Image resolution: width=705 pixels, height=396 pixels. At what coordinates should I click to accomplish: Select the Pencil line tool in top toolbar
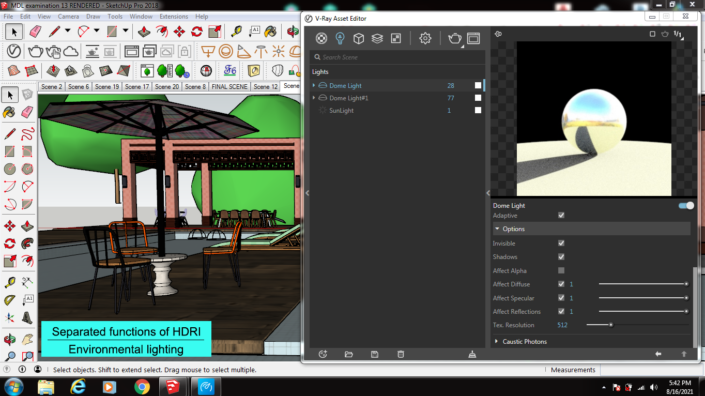[x=54, y=31]
